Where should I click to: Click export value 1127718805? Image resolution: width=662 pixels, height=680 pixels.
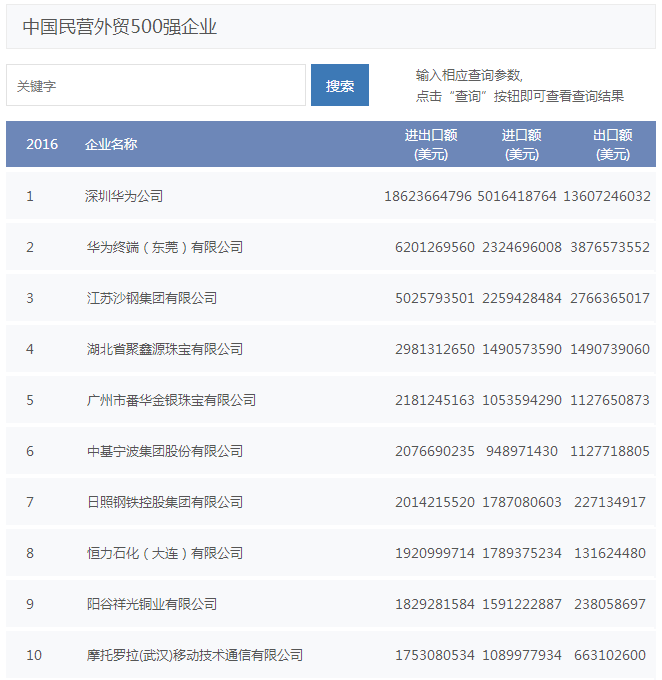click(610, 451)
